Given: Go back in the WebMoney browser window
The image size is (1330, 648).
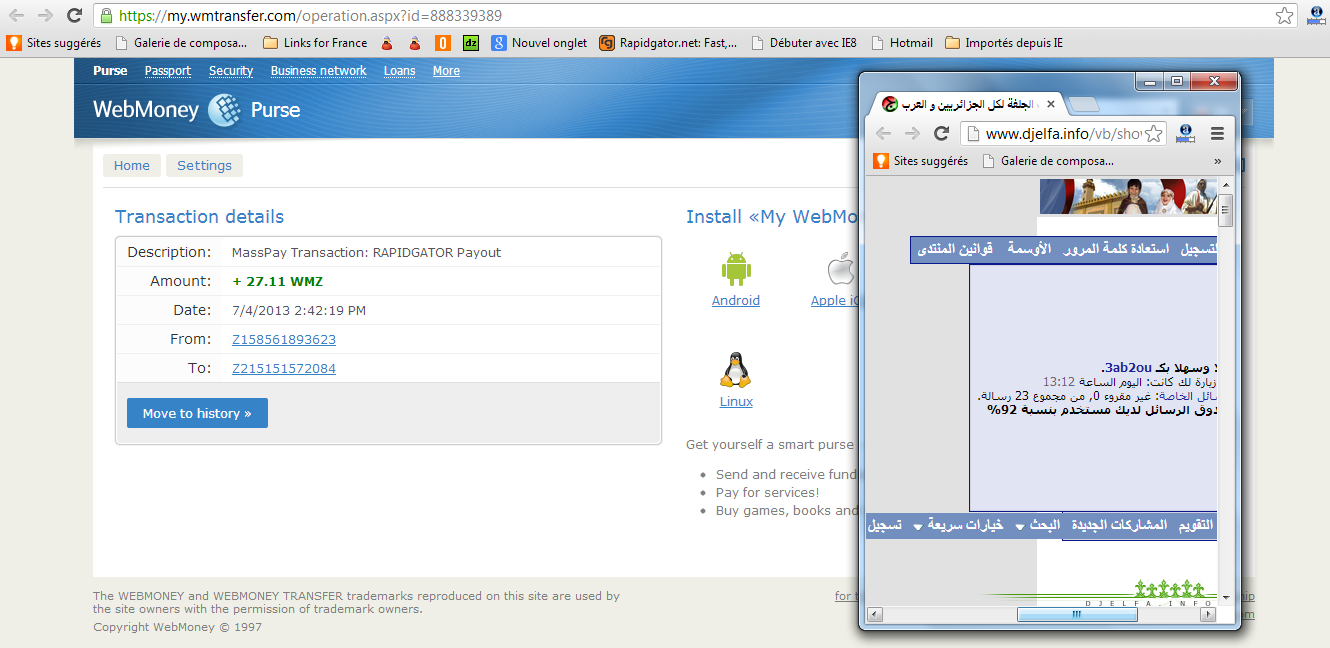Looking at the screenshot, I should (16, 16).
